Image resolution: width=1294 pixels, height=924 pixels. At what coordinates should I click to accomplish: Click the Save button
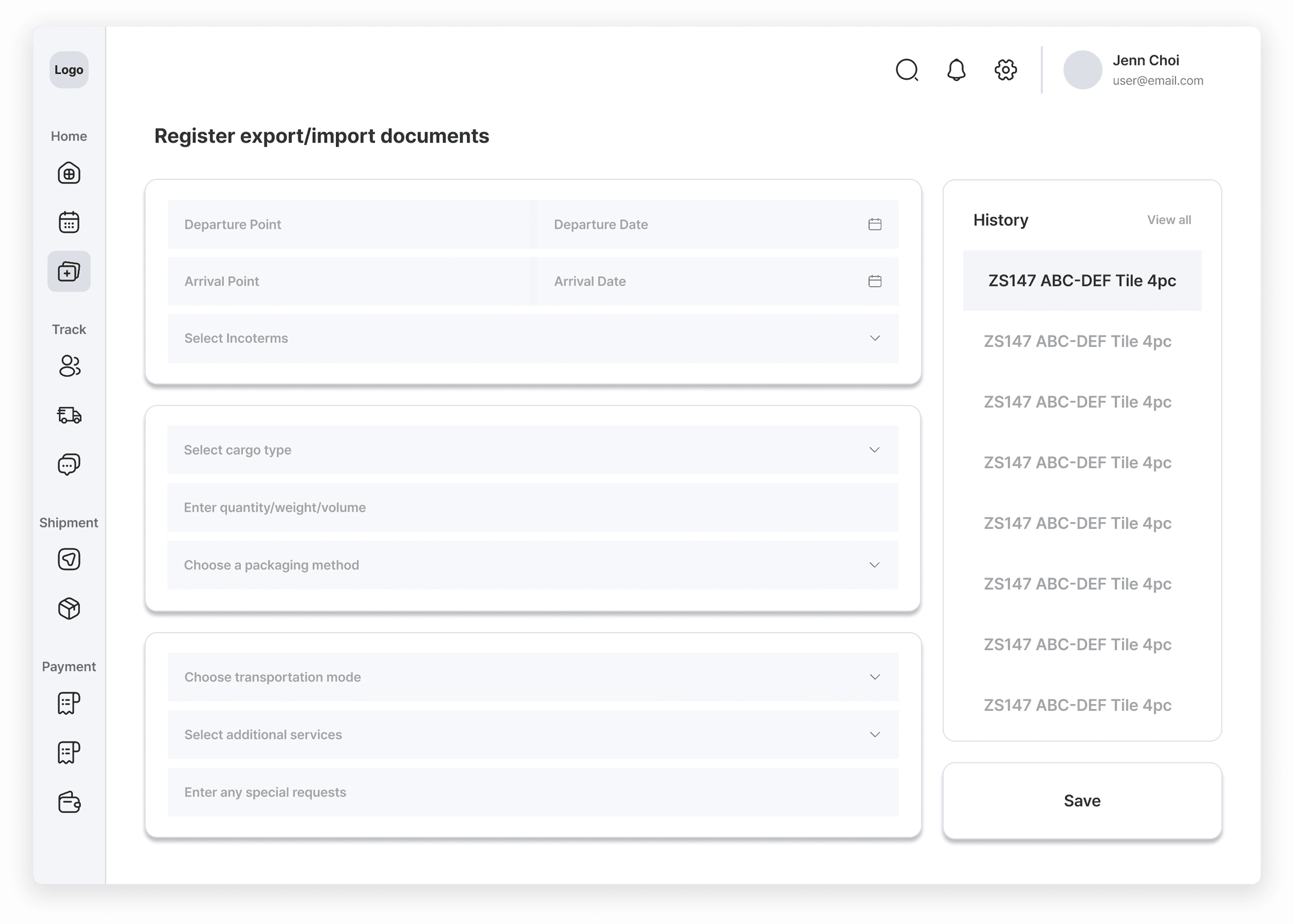1082,800
